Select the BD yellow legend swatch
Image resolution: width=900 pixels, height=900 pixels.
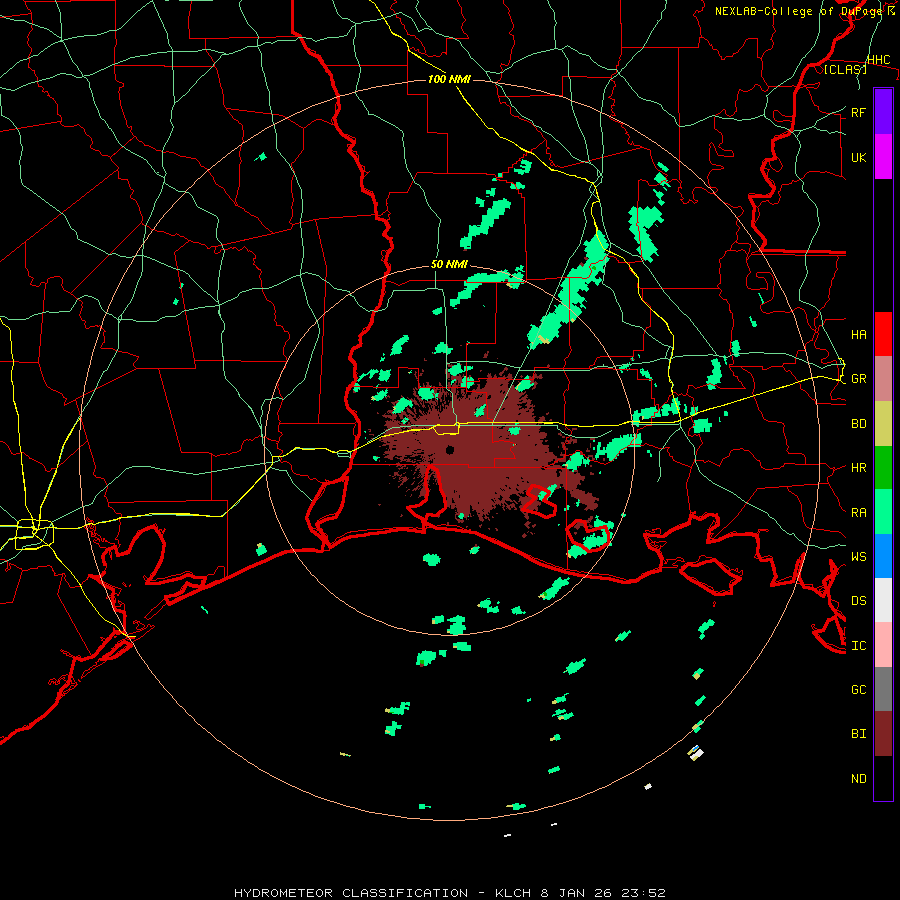tap(883, 423)
